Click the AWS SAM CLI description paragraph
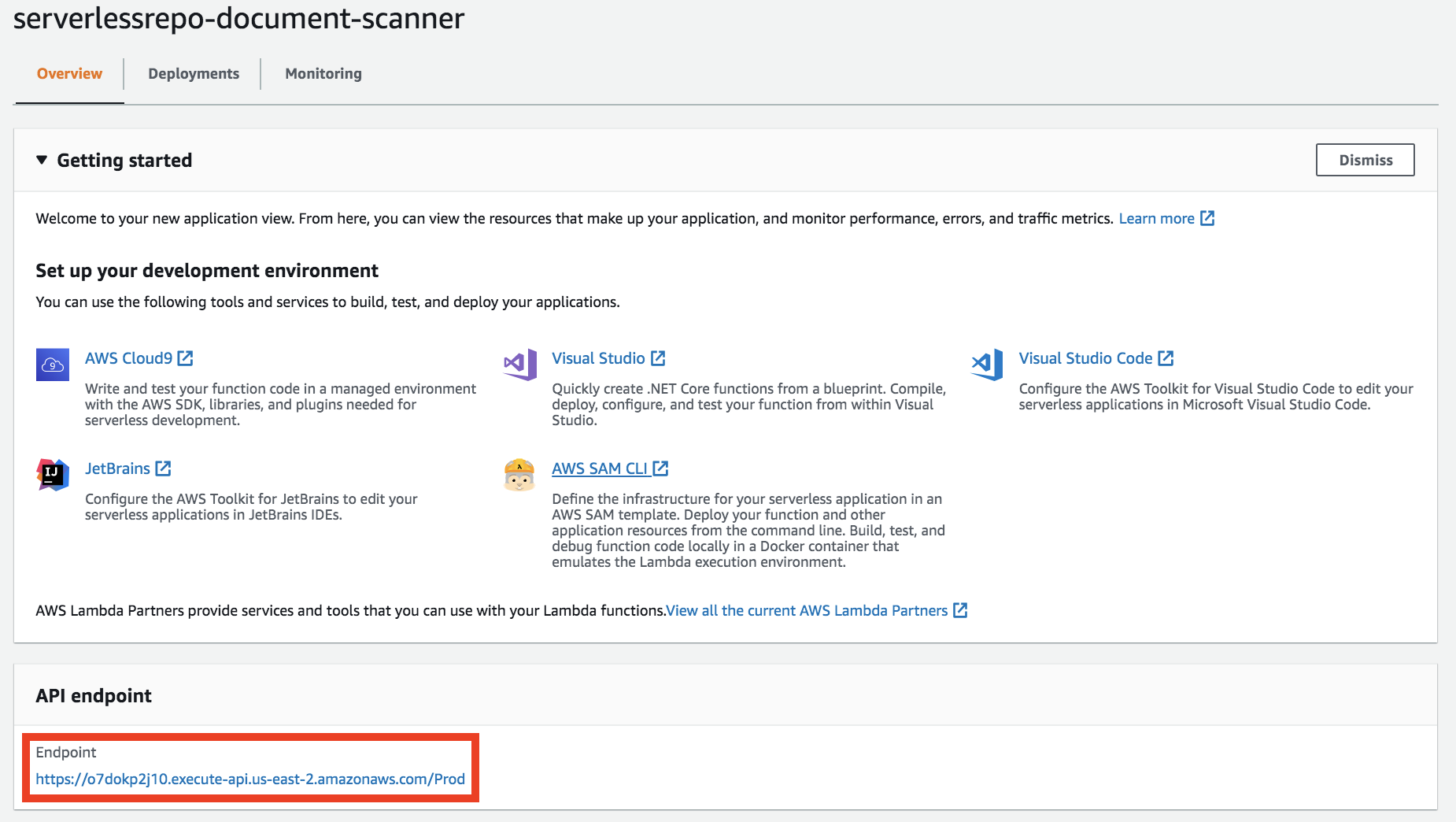Image resolution: width=1456 pixels, height=822 pixels. coord(748,530)
